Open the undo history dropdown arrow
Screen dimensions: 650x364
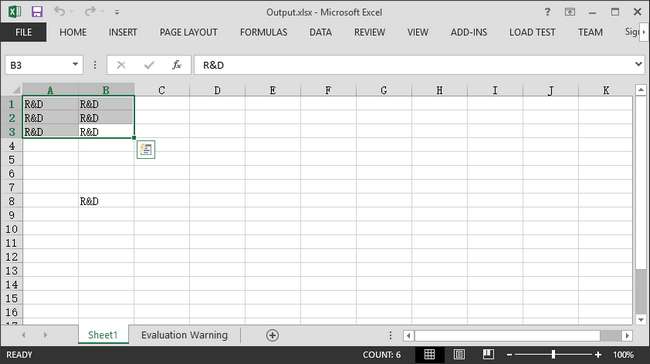click(72, 12)
